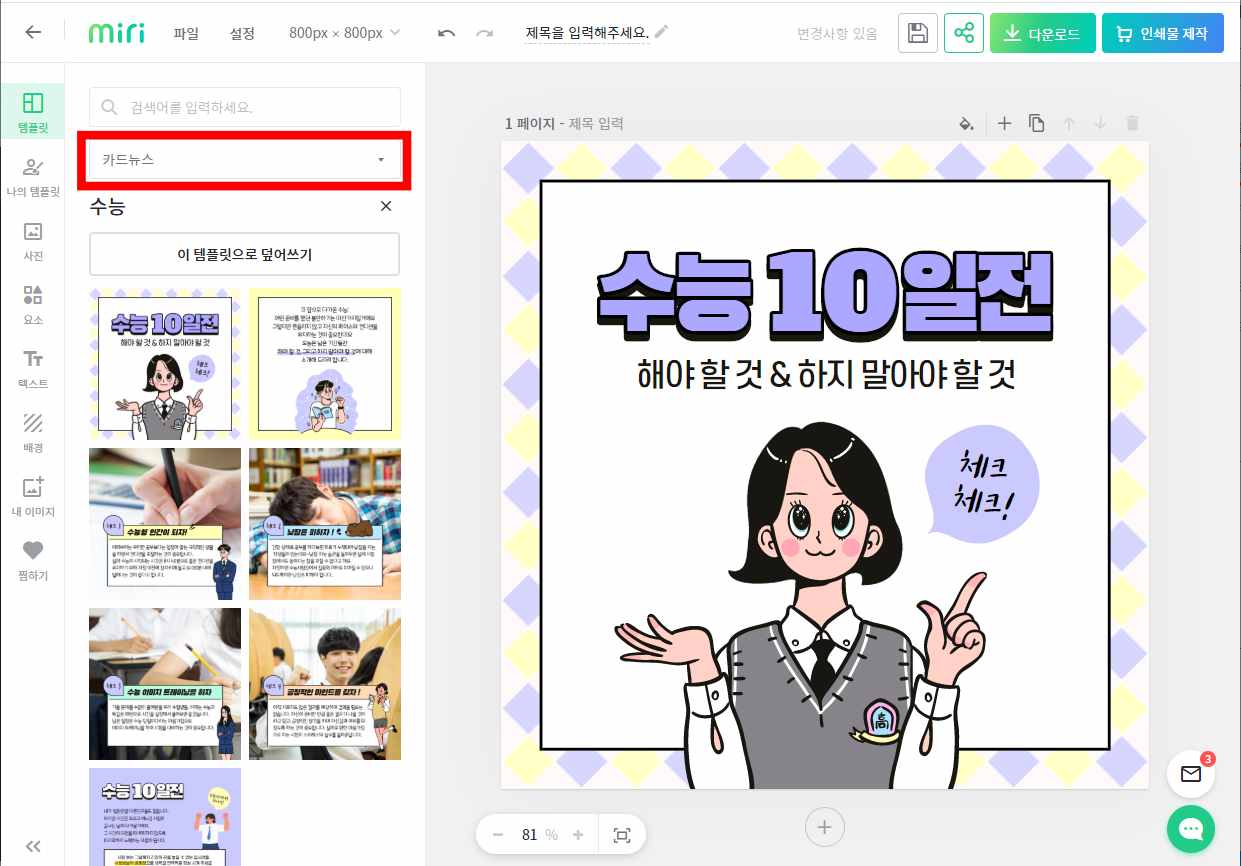
Task: Collapse the side panel with double chevron
Action: tap(33, 846)
